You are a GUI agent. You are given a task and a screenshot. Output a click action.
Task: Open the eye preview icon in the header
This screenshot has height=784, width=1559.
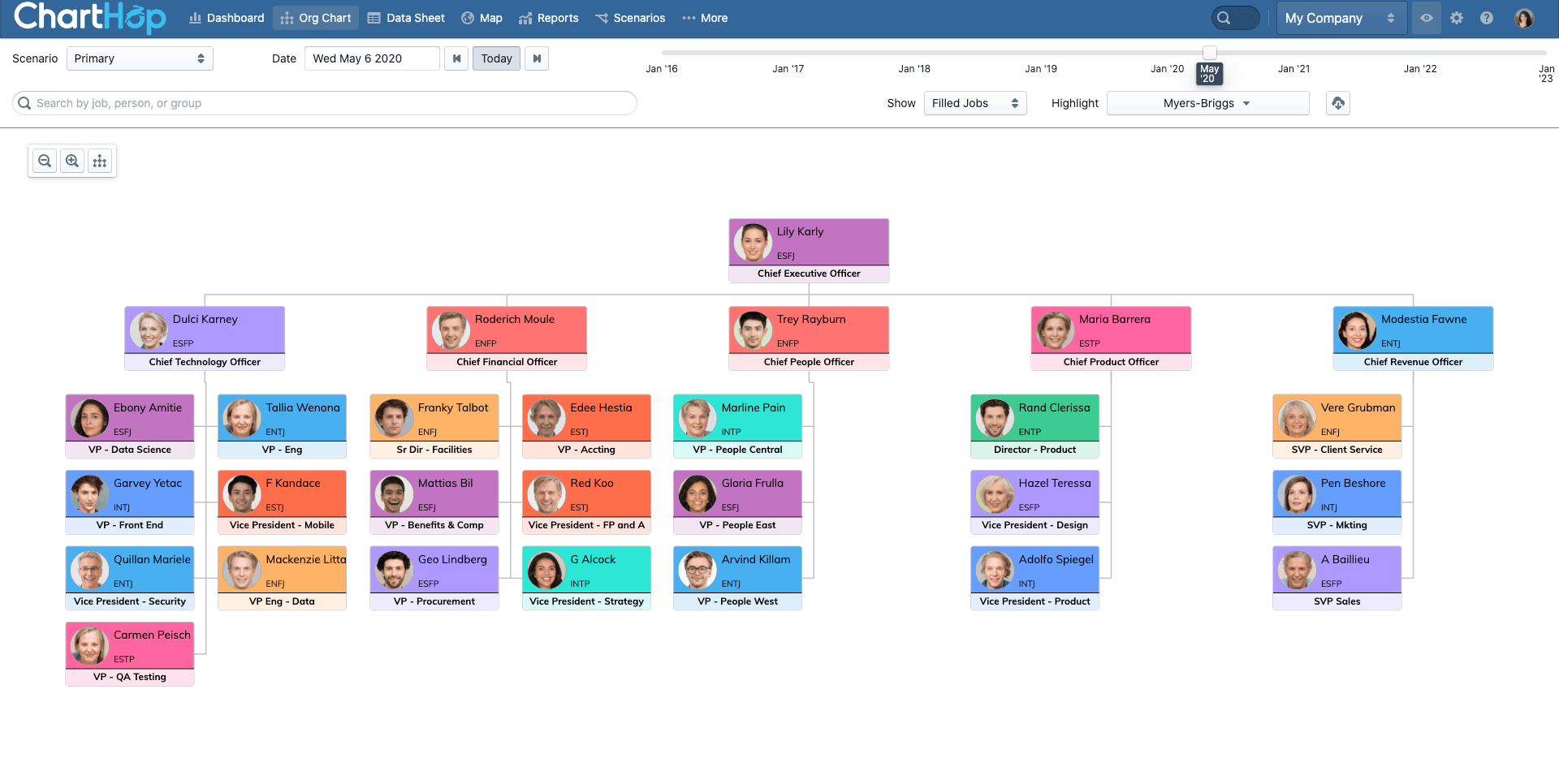point(1426,17)
